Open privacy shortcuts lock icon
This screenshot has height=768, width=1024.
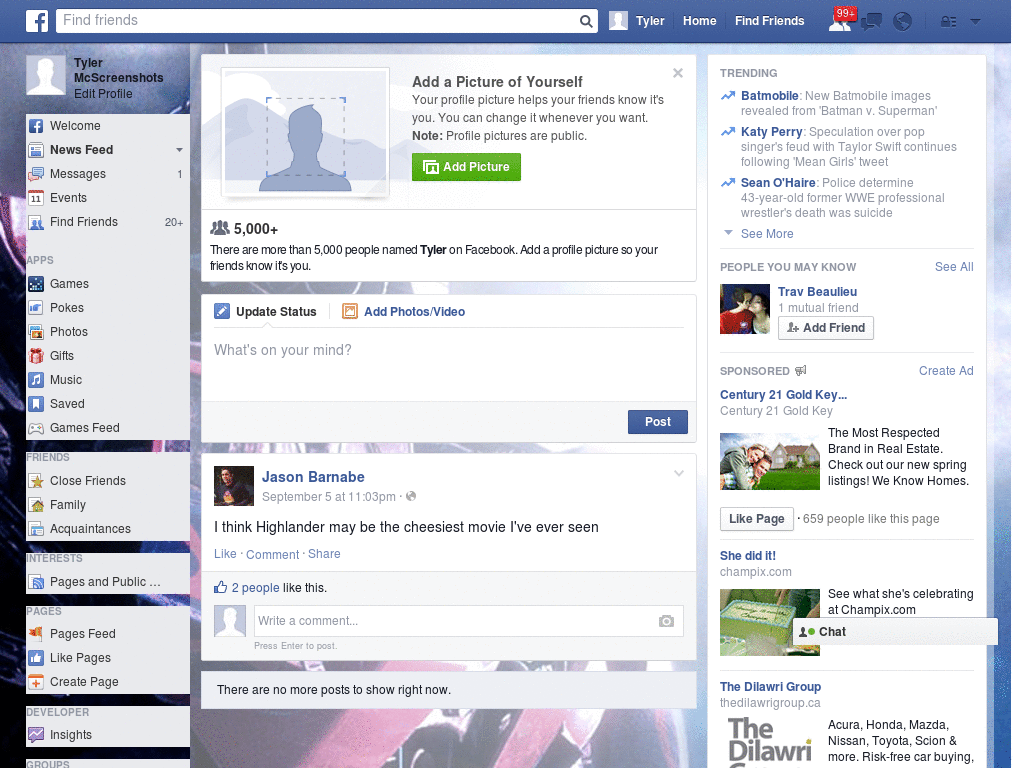coord(948,22)
